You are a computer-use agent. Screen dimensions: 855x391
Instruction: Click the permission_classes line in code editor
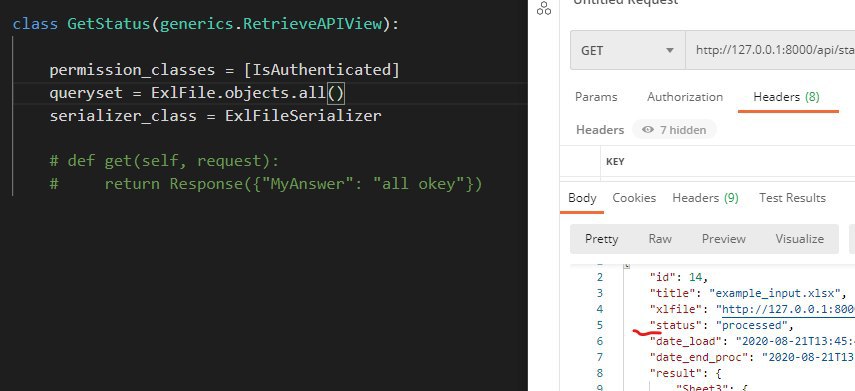coord(225,70)
